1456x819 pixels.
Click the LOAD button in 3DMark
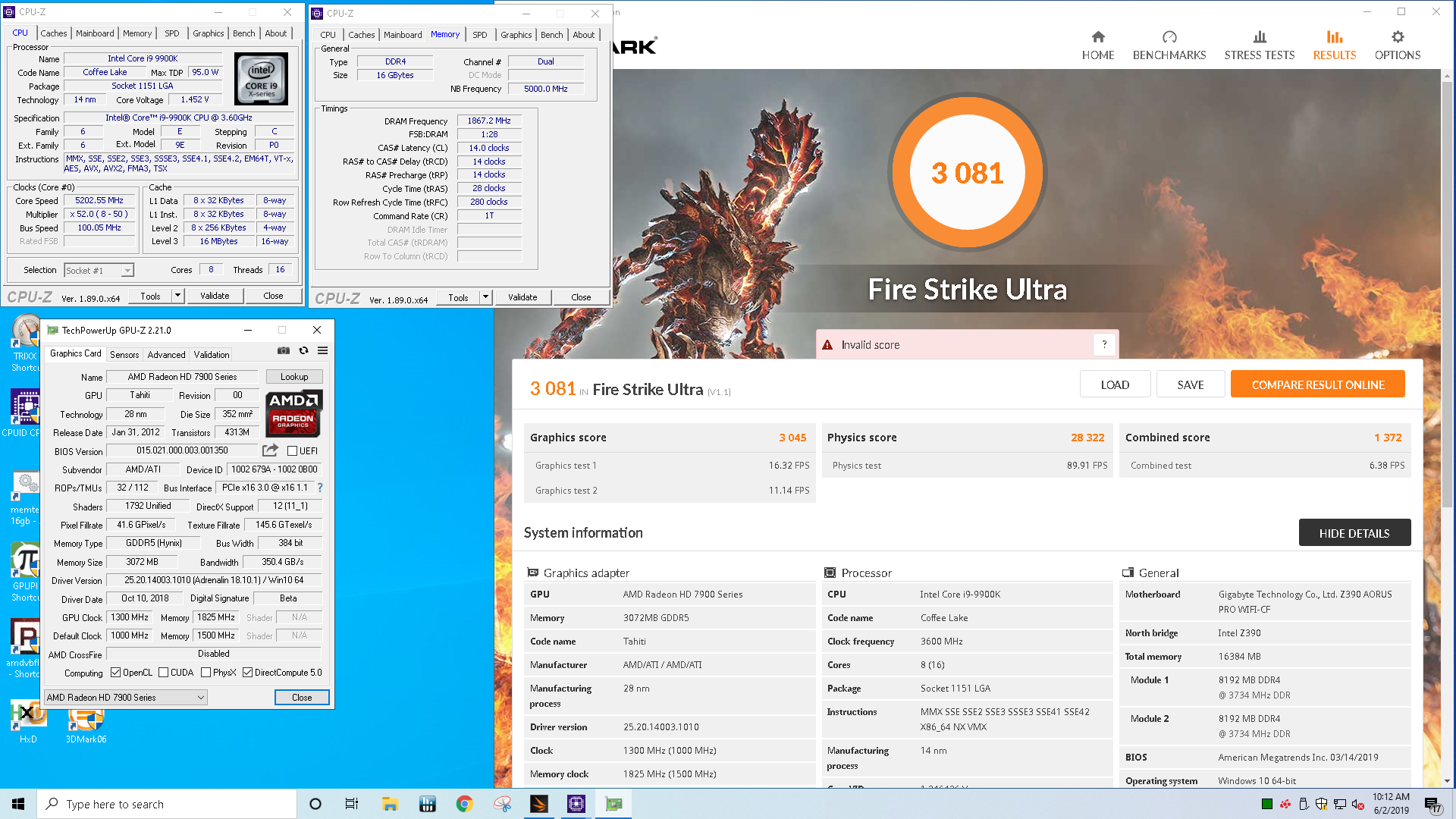tap(1115, 384)
